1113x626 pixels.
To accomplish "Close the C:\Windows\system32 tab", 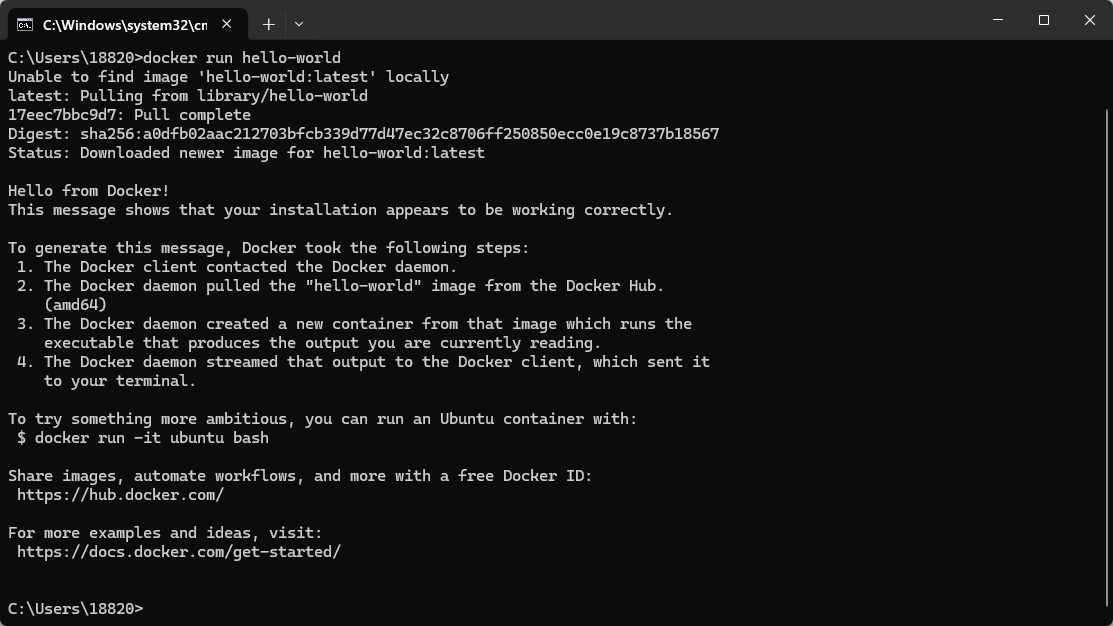I will [231, 24].
